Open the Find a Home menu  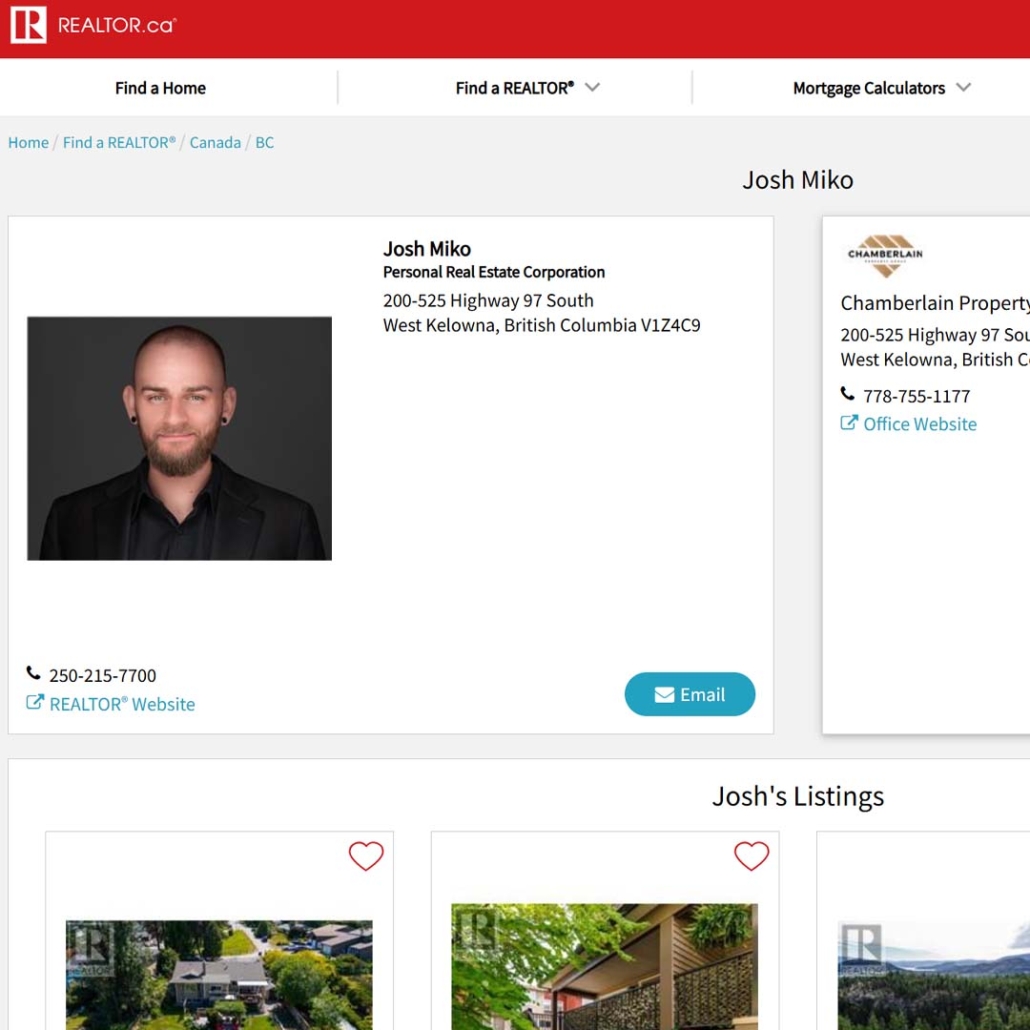tap(160, 88)
